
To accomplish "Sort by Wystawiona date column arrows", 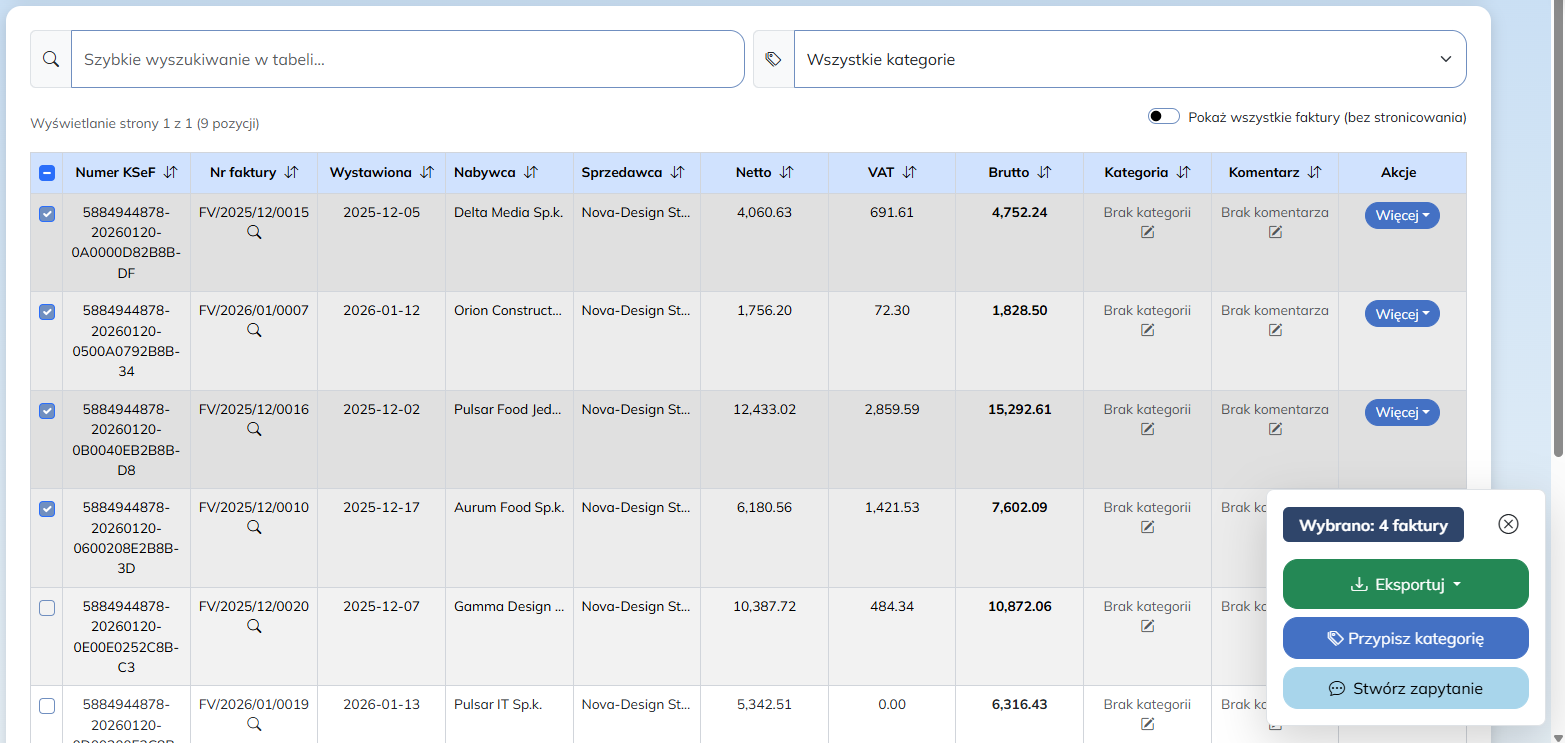I will click(x=427, y=172).
